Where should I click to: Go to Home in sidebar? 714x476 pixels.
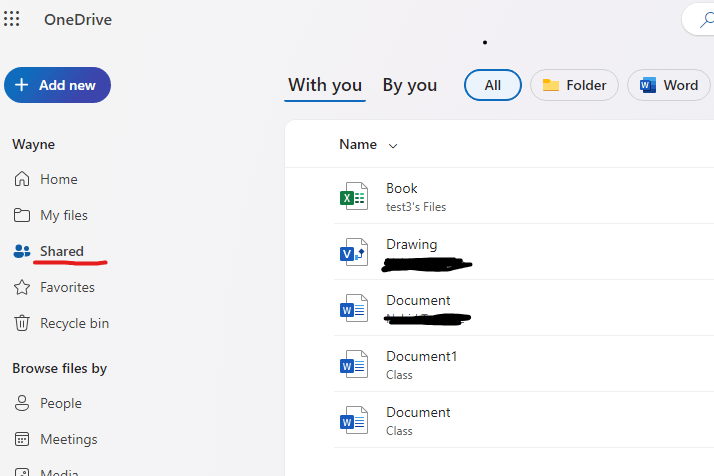pyautogui.click(x=59, y=179)
